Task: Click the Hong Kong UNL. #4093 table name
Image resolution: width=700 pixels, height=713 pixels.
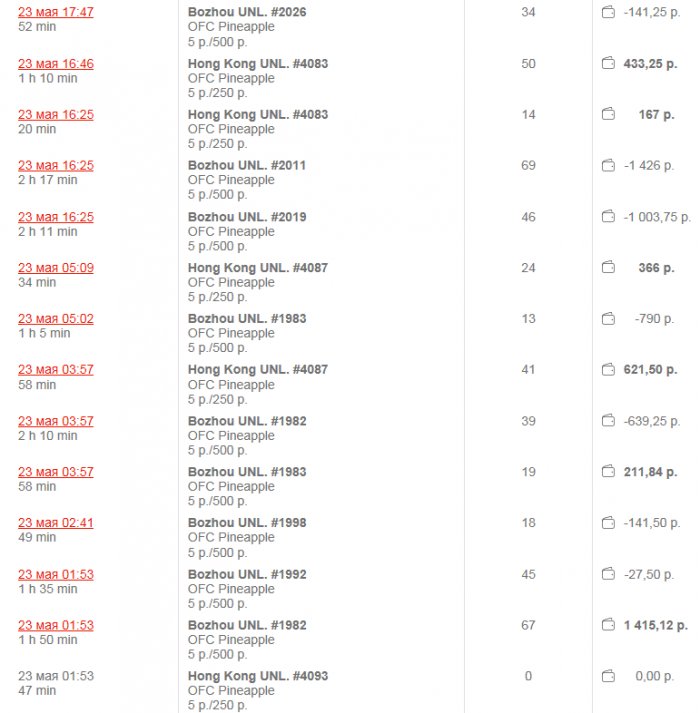Action: [x=258, y=676]
